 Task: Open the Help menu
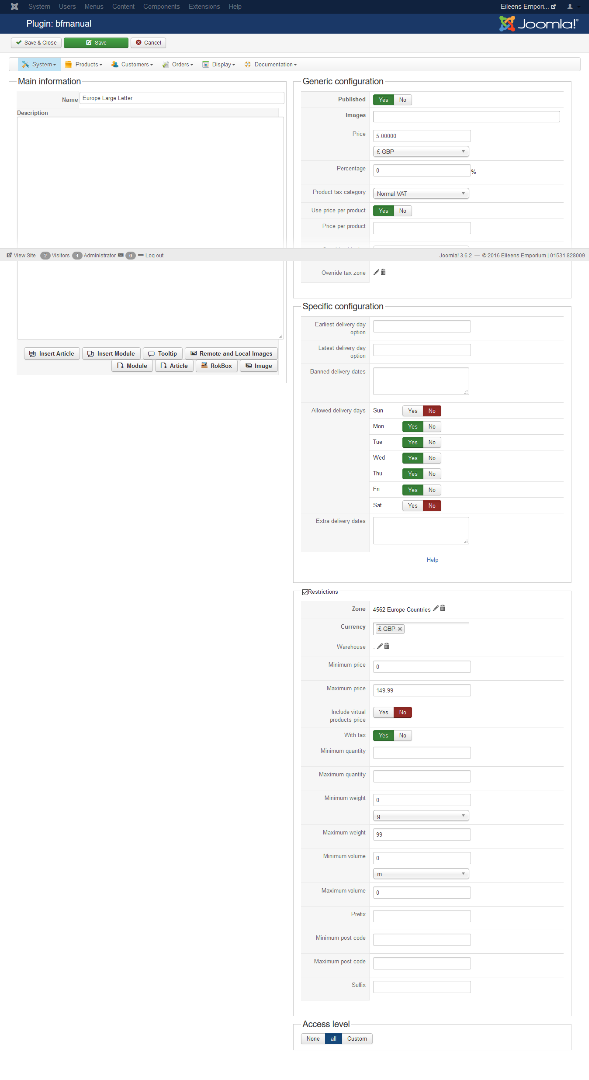235,6
